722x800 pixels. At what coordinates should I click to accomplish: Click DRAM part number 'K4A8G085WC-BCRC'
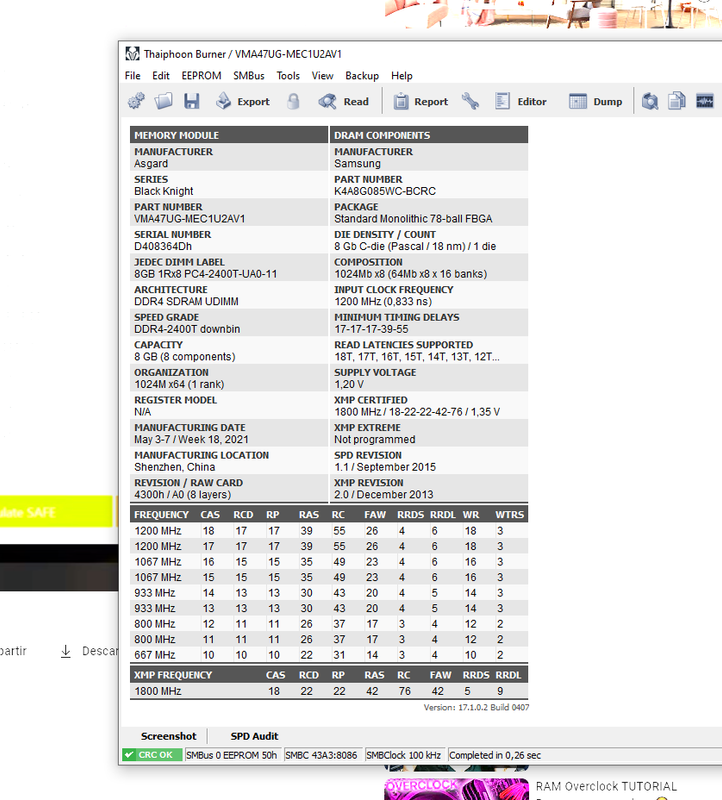385,191
